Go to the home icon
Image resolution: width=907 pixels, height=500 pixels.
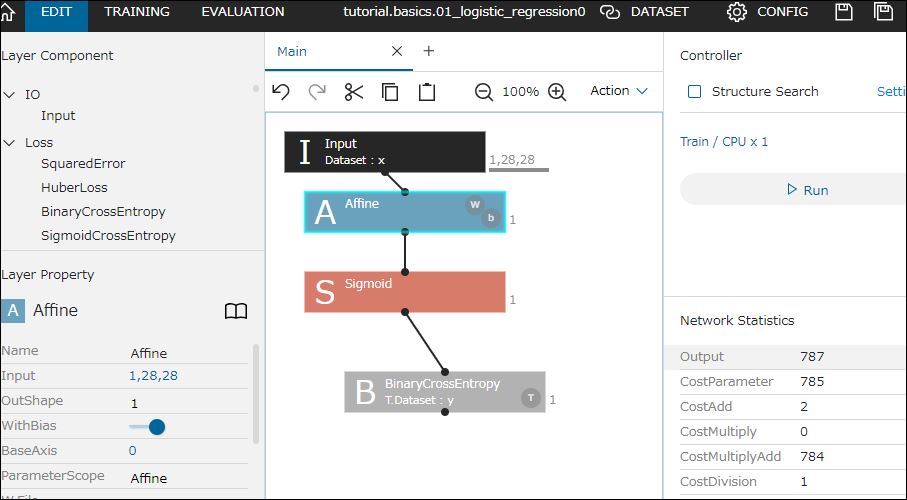coord(8,13)
